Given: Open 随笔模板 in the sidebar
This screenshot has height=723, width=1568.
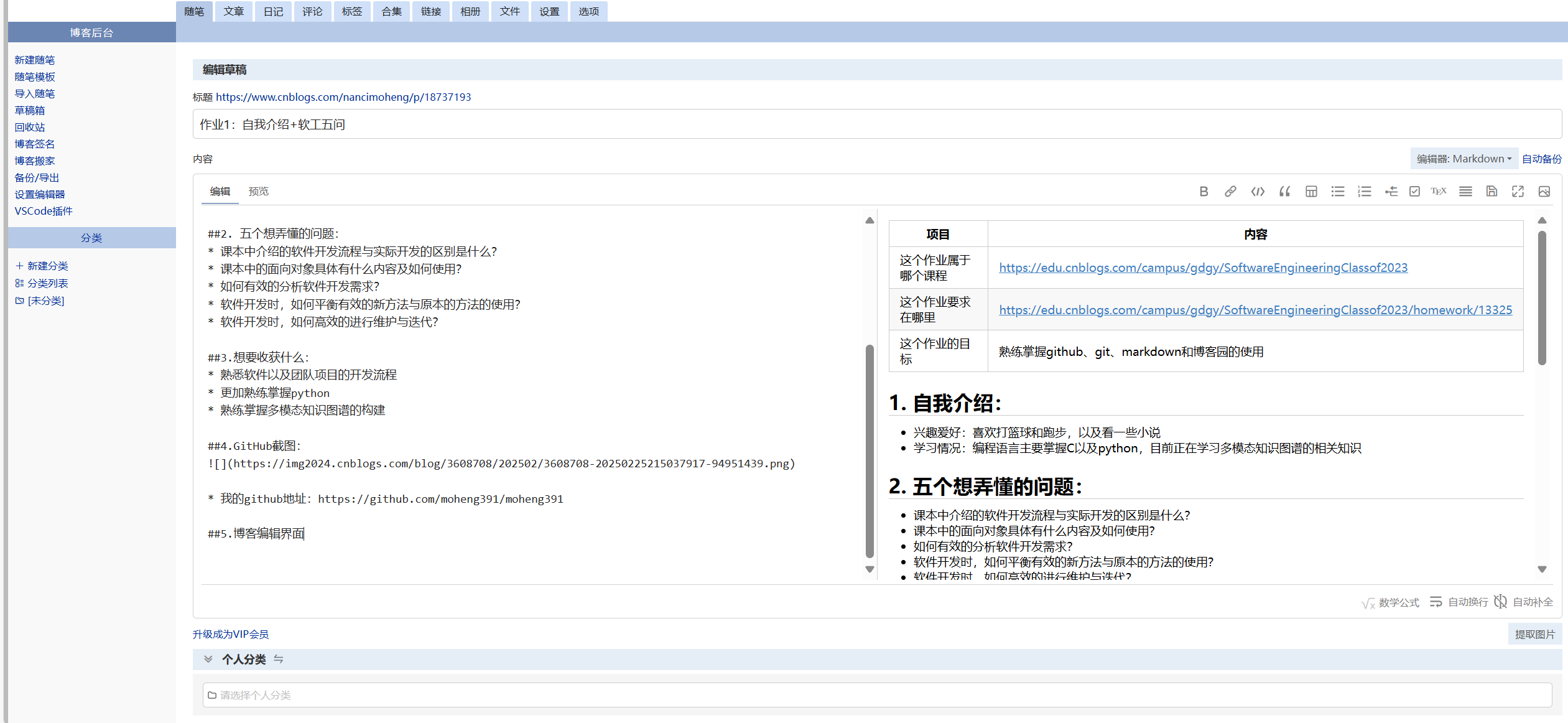Looking at the screenshot, I should [35, 77].
